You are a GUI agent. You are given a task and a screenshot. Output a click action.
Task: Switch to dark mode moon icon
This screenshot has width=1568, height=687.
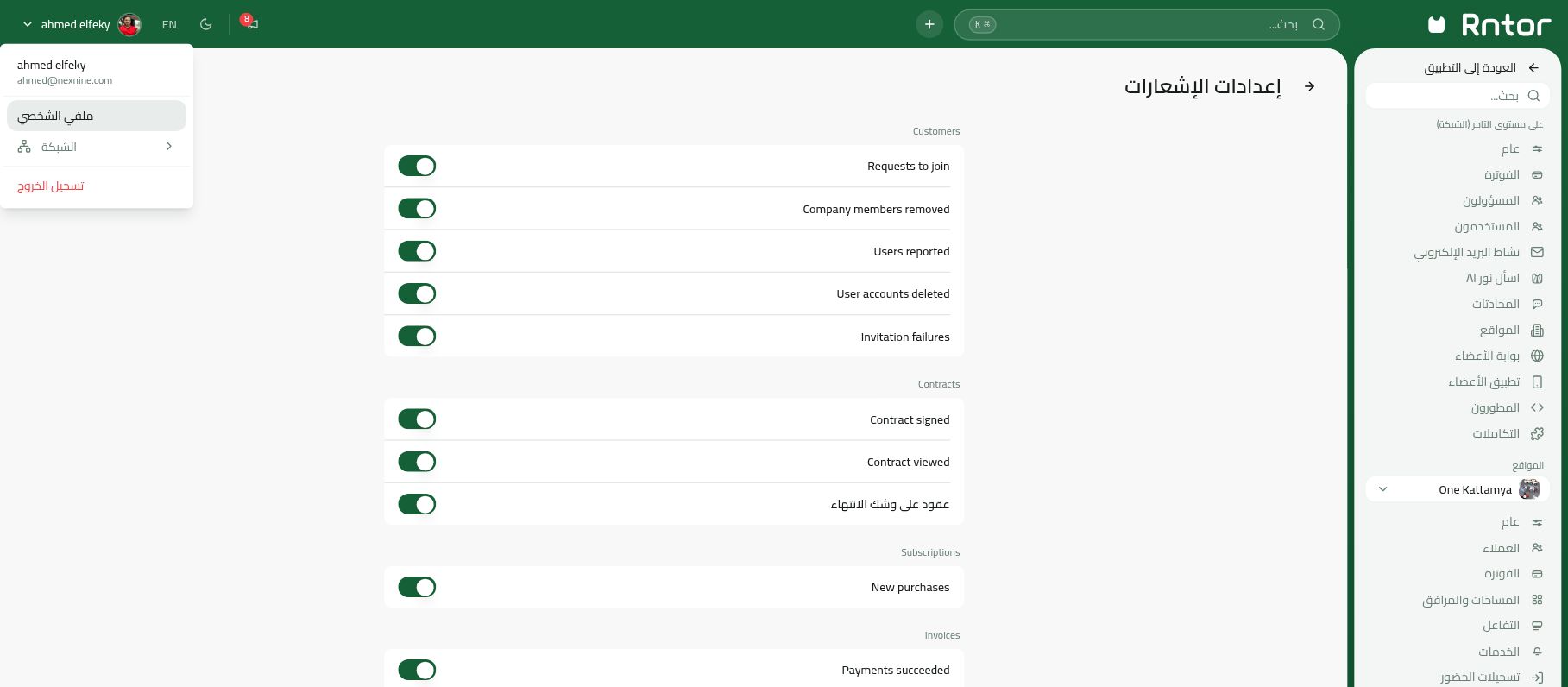[x=205, y=24]
